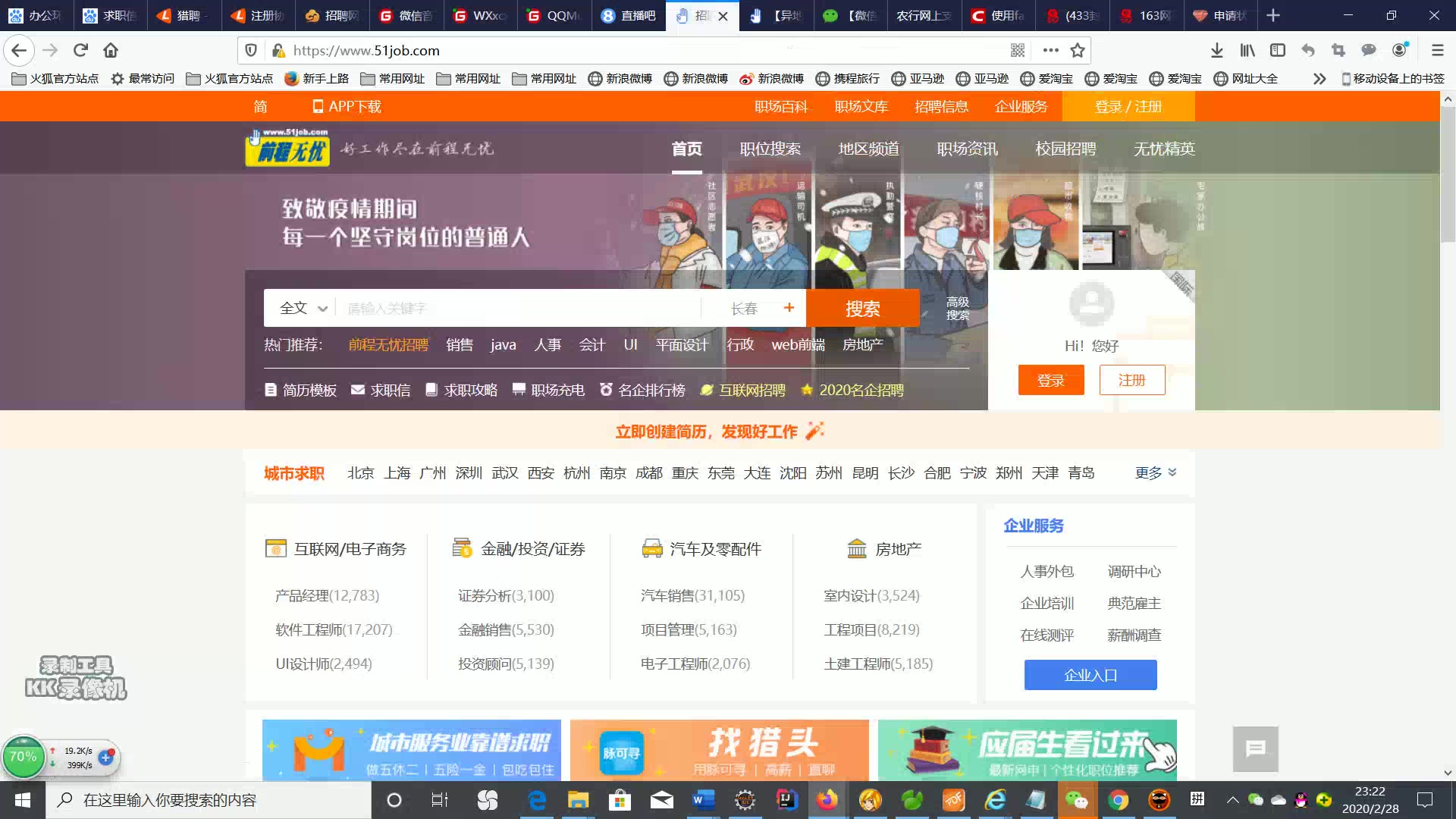Open the 高级搜索 link
The image size is (1456, 819).
(957, 308)
